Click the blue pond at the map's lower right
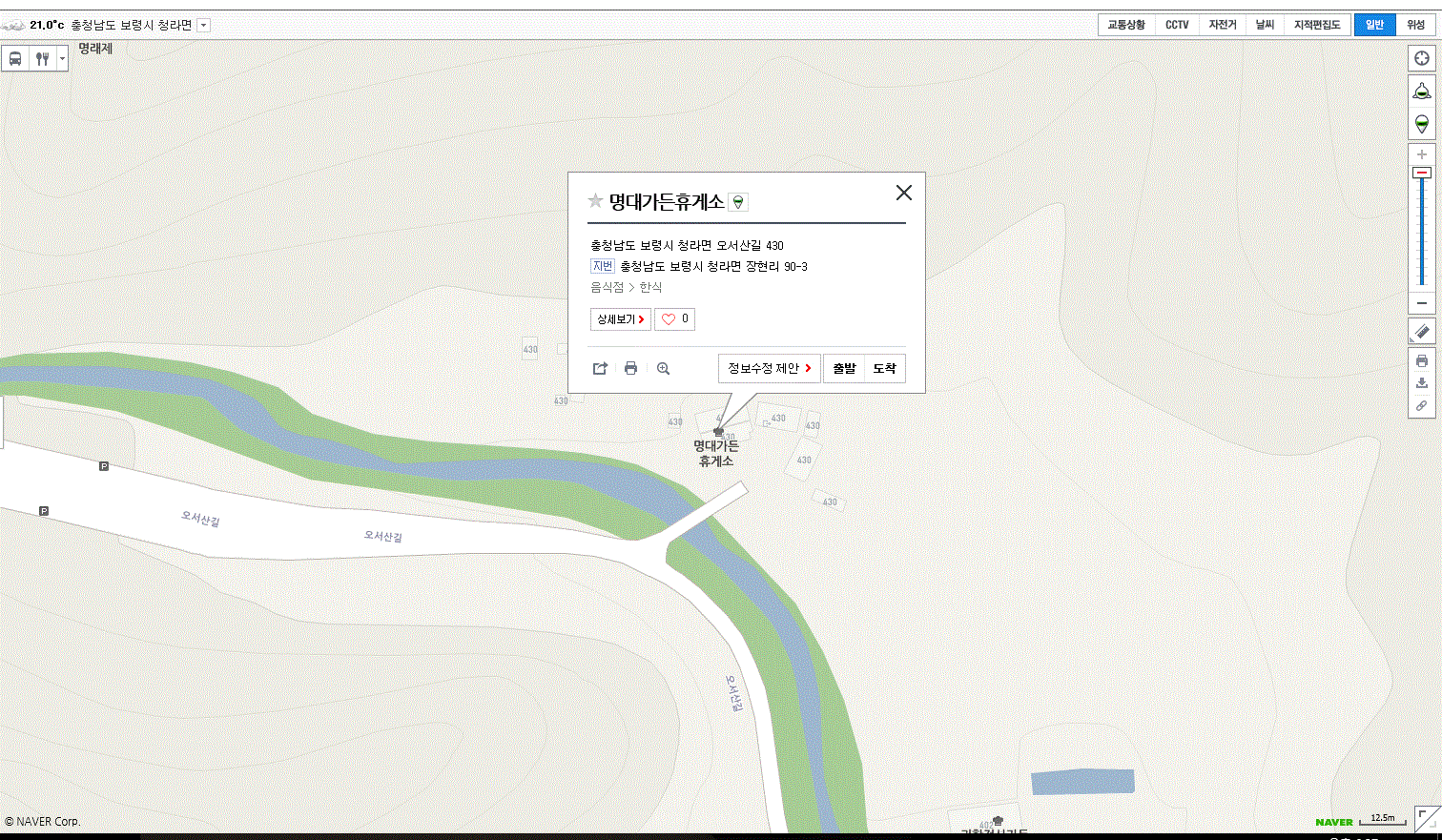Viewport: 1442px width, 840px height. coord(1082,782)
